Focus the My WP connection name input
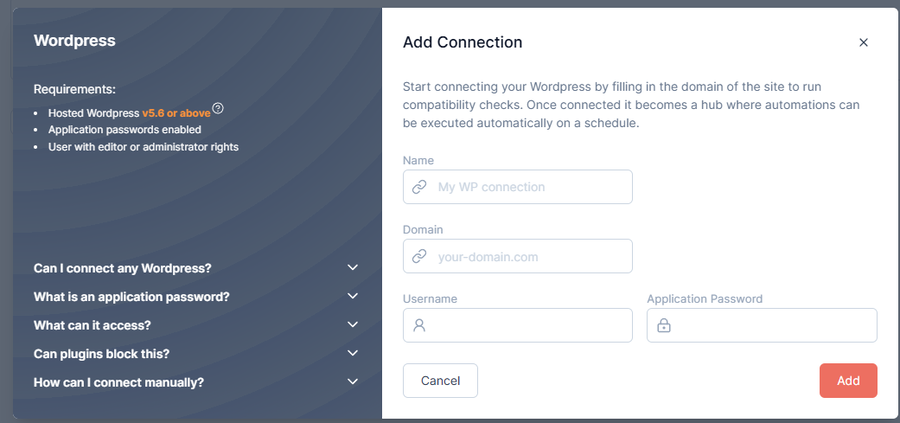The height and width of the screenshot is (423, 900). pos(518,187)
